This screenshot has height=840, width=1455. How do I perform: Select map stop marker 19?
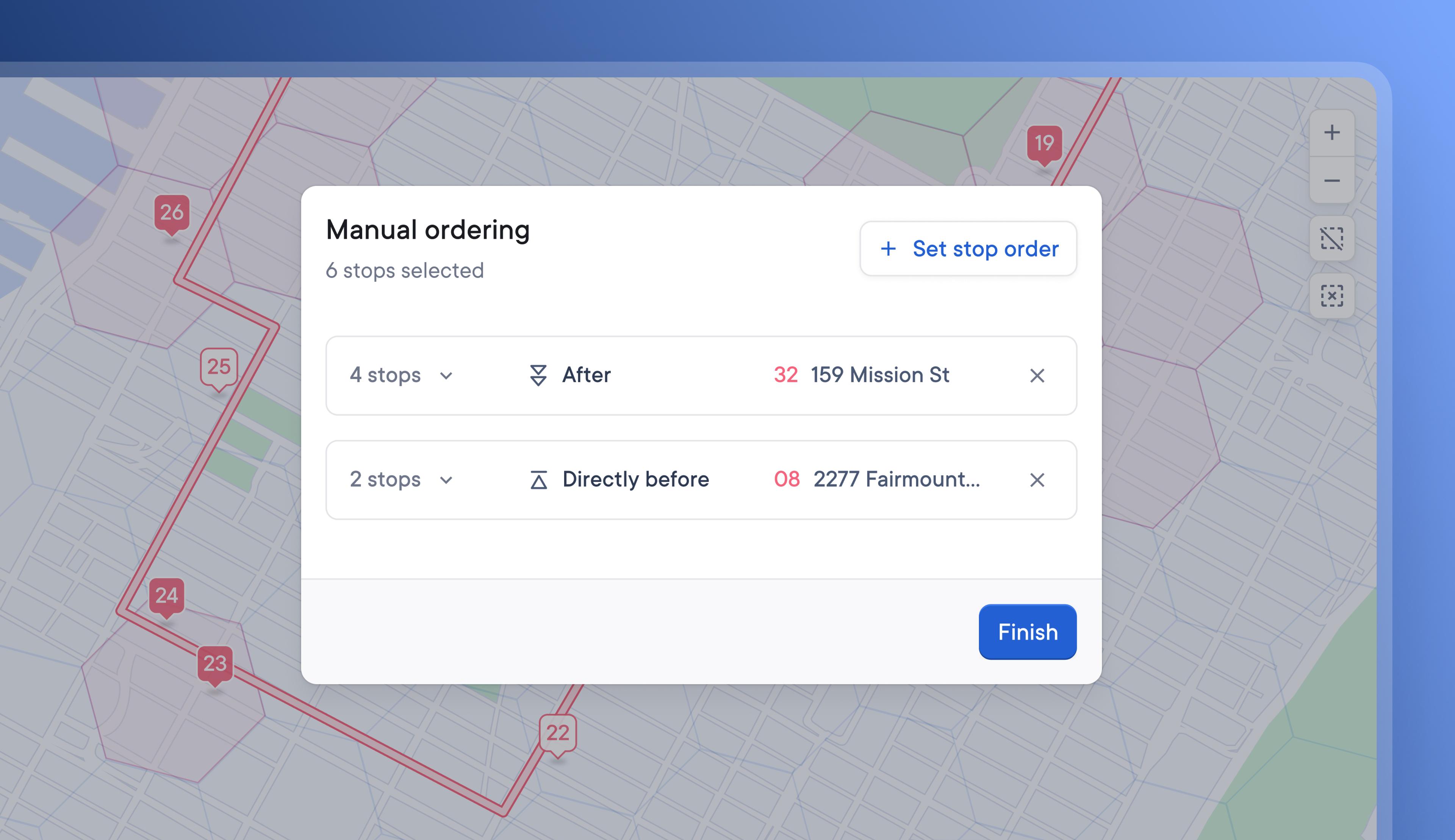click(x=1044, y=145)
